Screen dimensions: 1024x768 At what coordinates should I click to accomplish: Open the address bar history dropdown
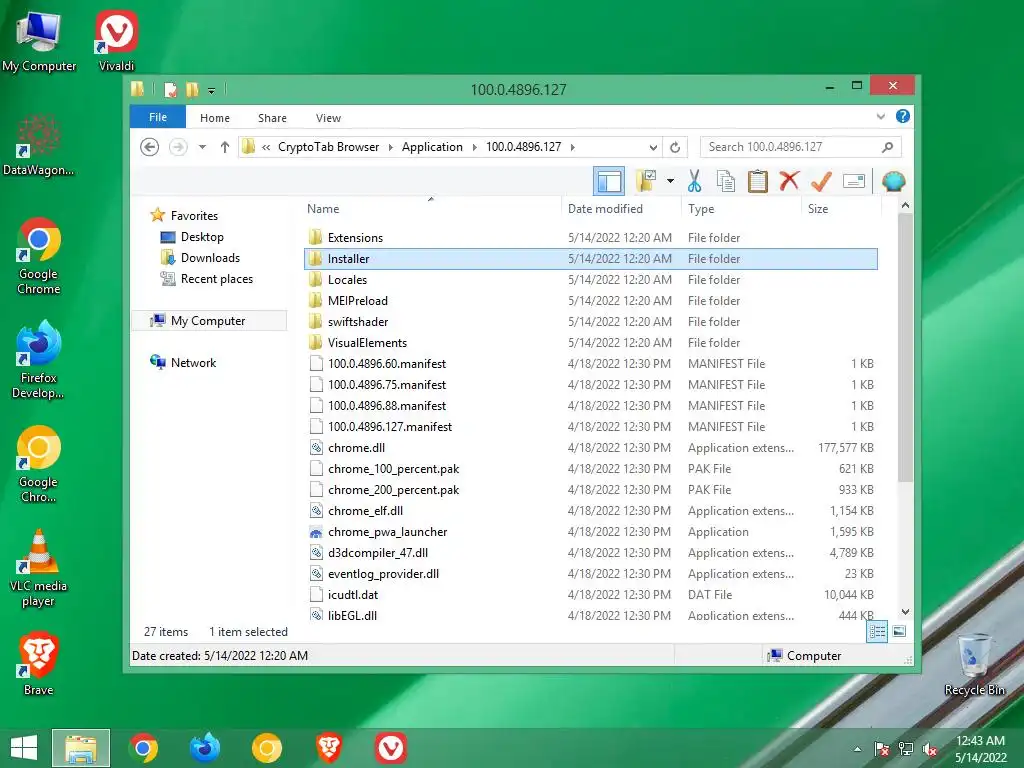point(653,147)
